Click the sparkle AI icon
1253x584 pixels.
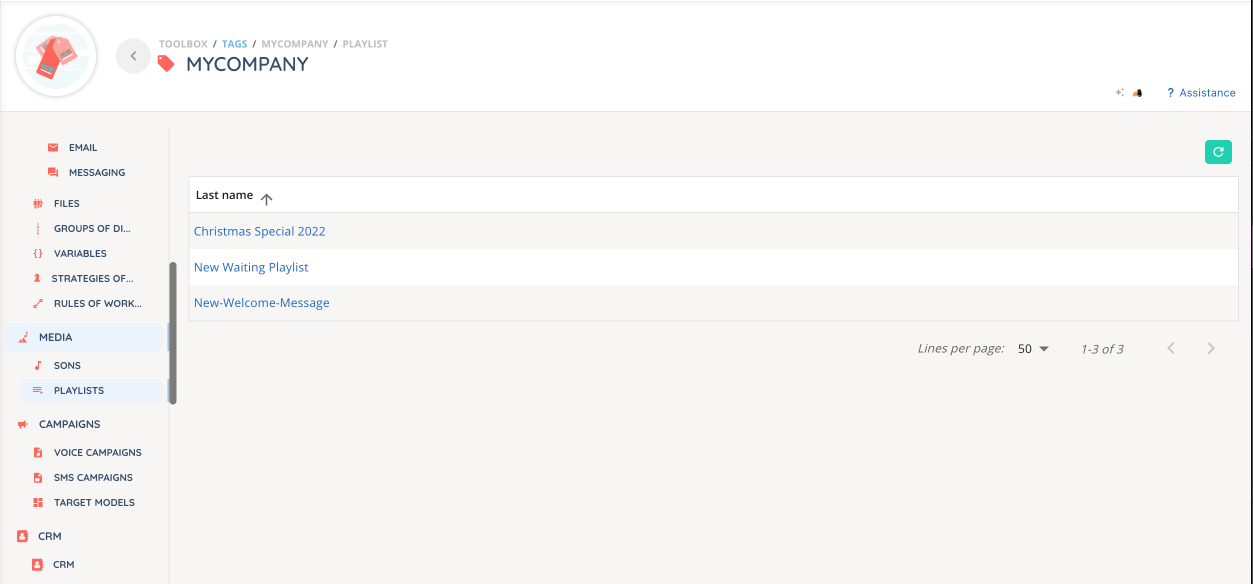click(1120, 93)
